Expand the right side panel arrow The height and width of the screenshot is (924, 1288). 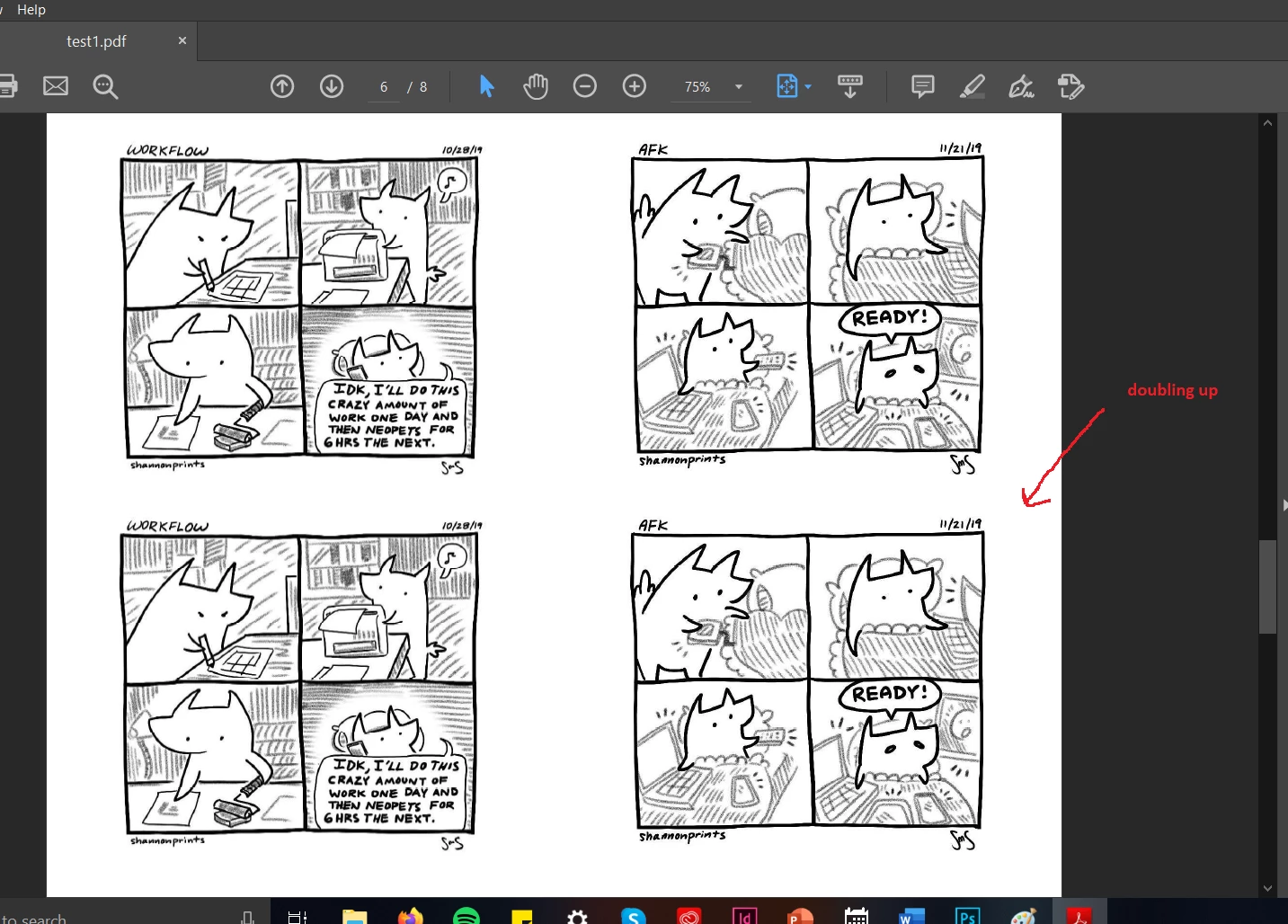(x=1284, y=505)
